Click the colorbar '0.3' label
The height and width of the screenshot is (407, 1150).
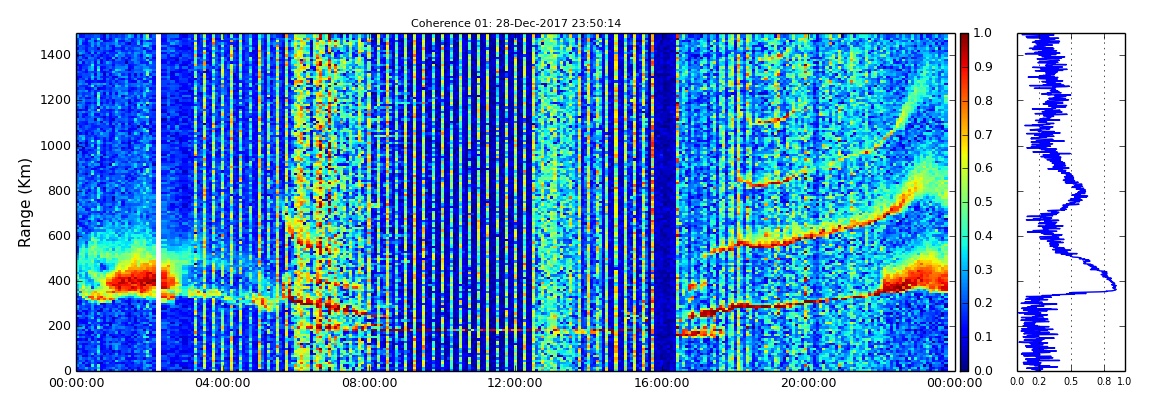point(981,270)
